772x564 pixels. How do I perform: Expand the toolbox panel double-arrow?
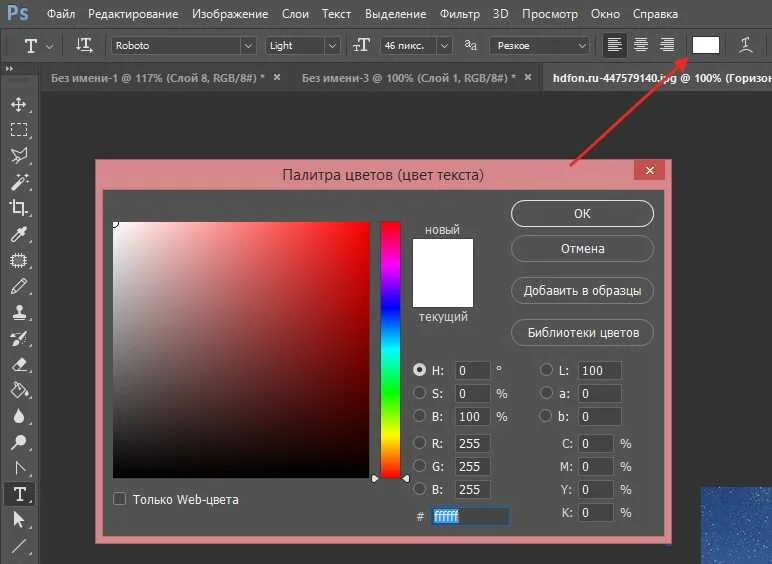[9, 69]
